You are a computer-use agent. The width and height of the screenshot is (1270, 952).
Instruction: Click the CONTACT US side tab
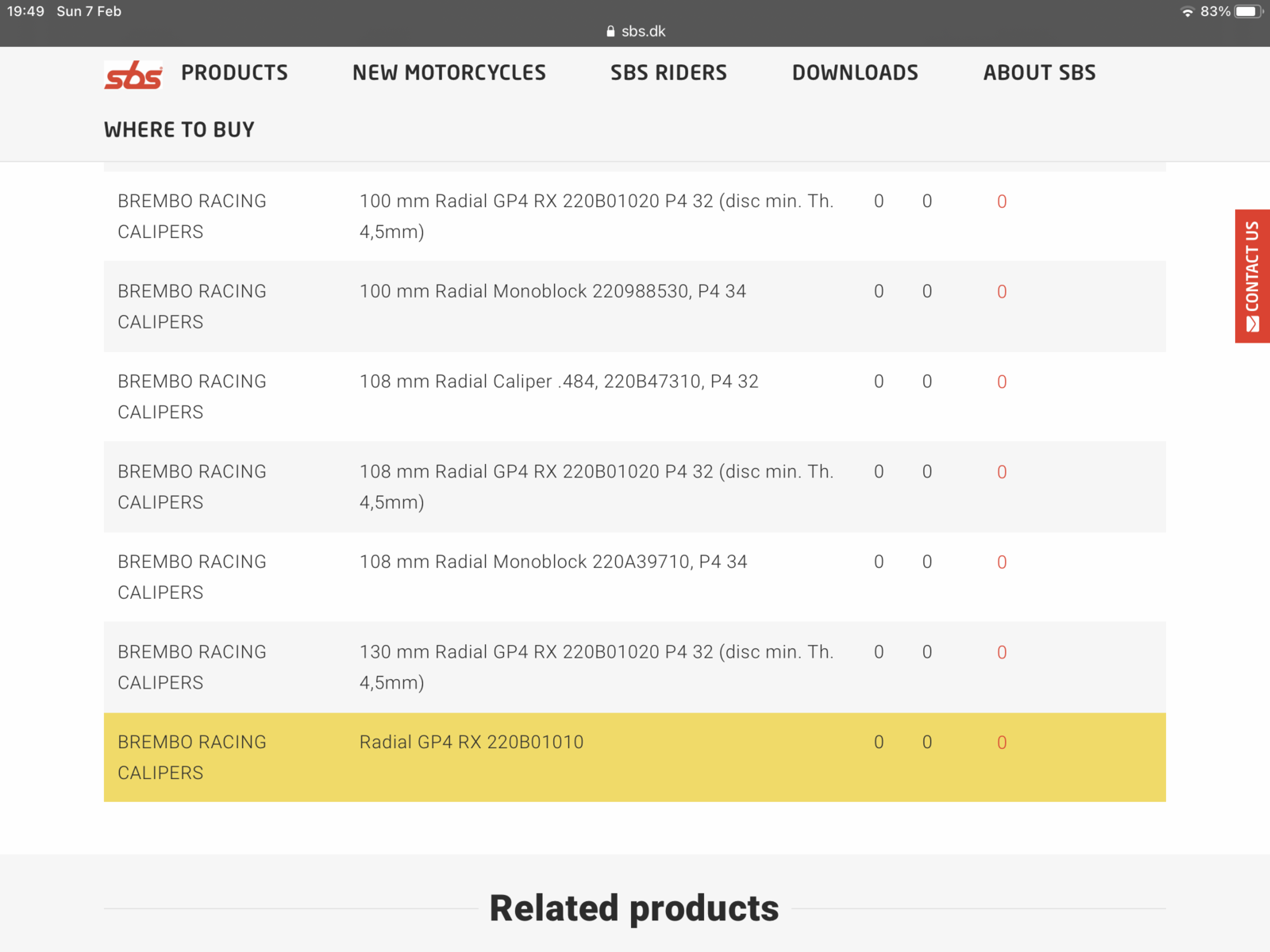[x=1253, y=276]
